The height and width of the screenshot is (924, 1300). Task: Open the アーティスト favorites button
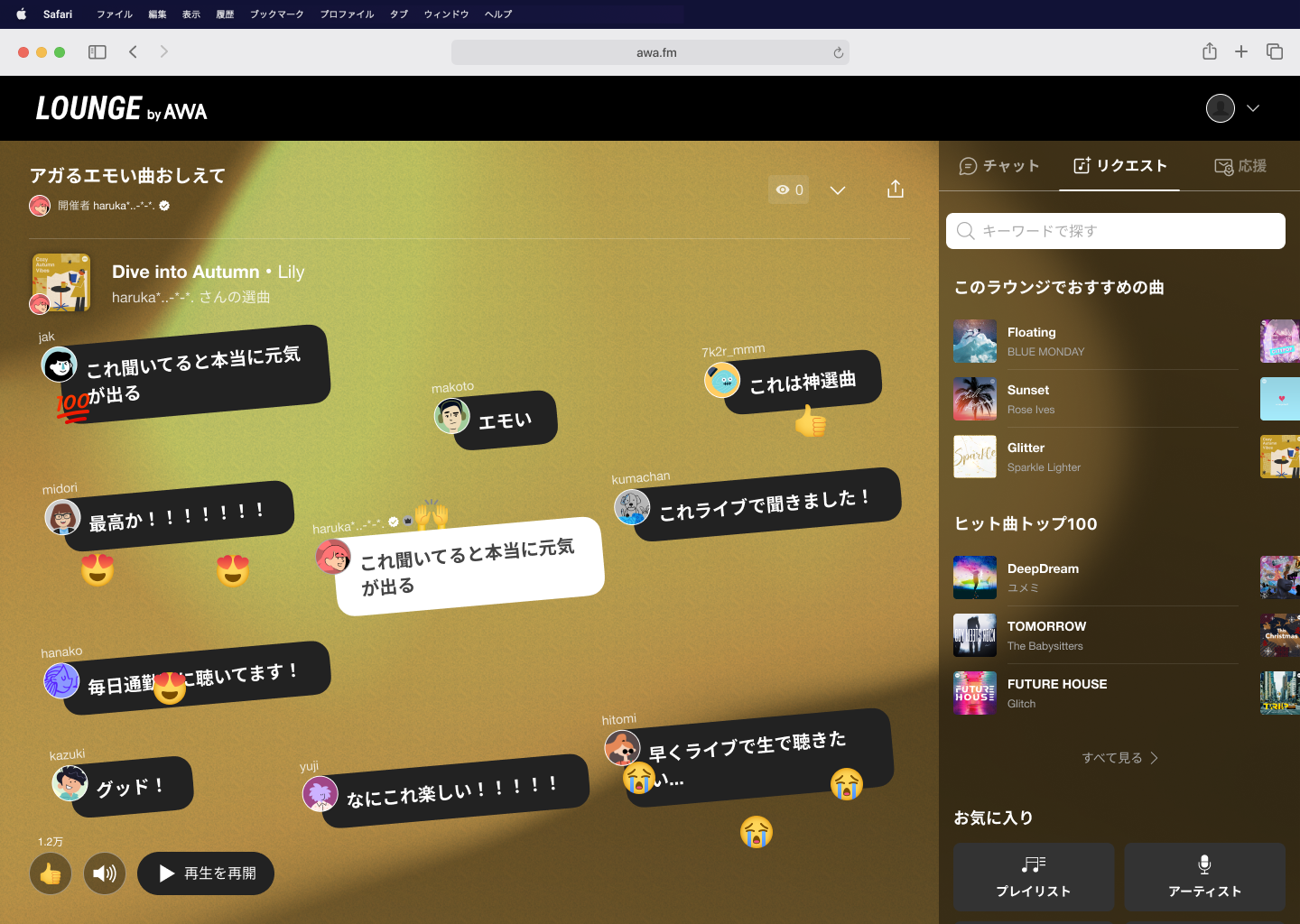click(x=1205, y=877)
